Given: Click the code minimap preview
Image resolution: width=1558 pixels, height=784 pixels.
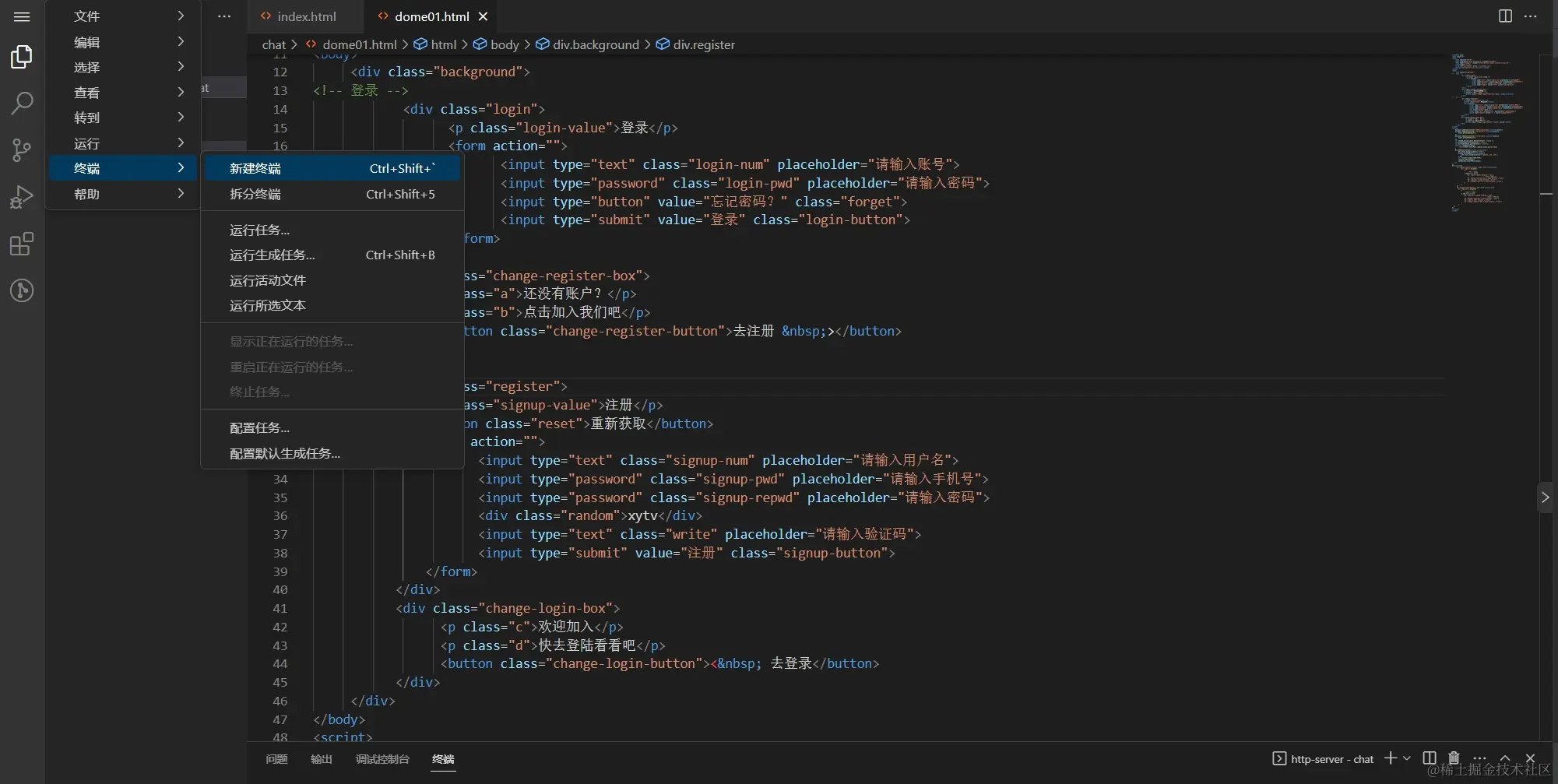Looking at the screenshot, I should point(1487,132).
